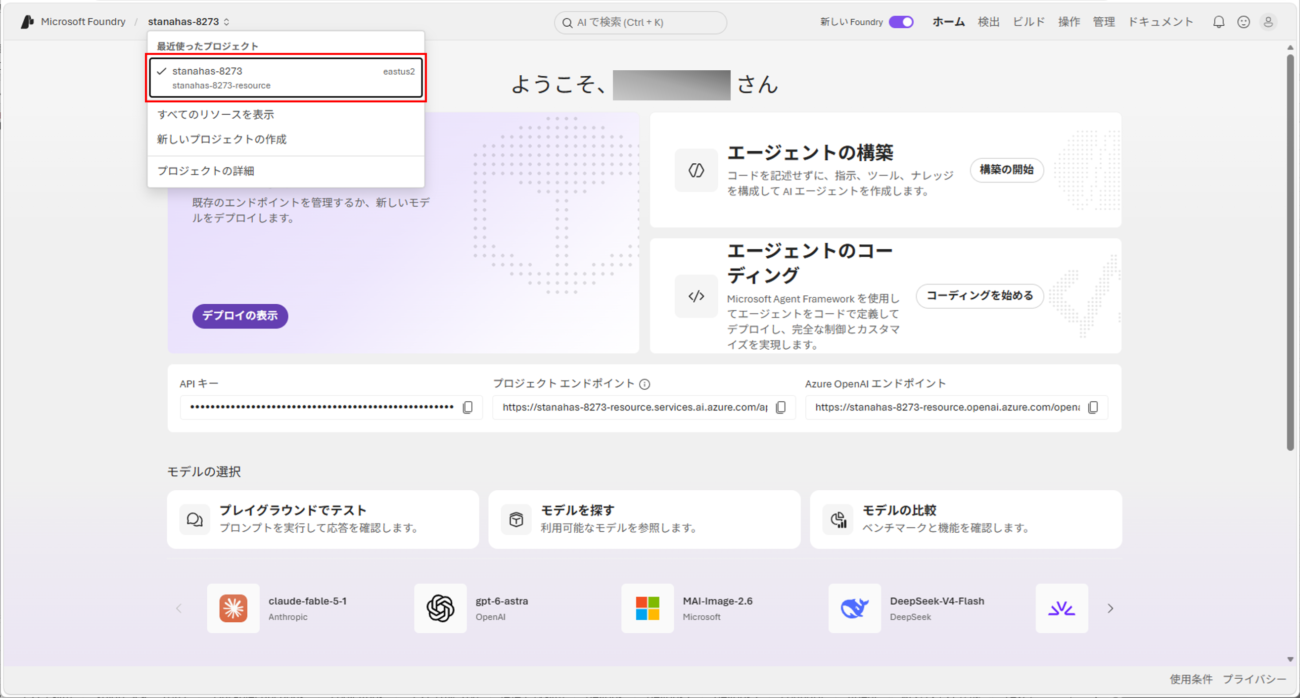Click the エージェントのコーディング heading

click(x=810, y=262)
